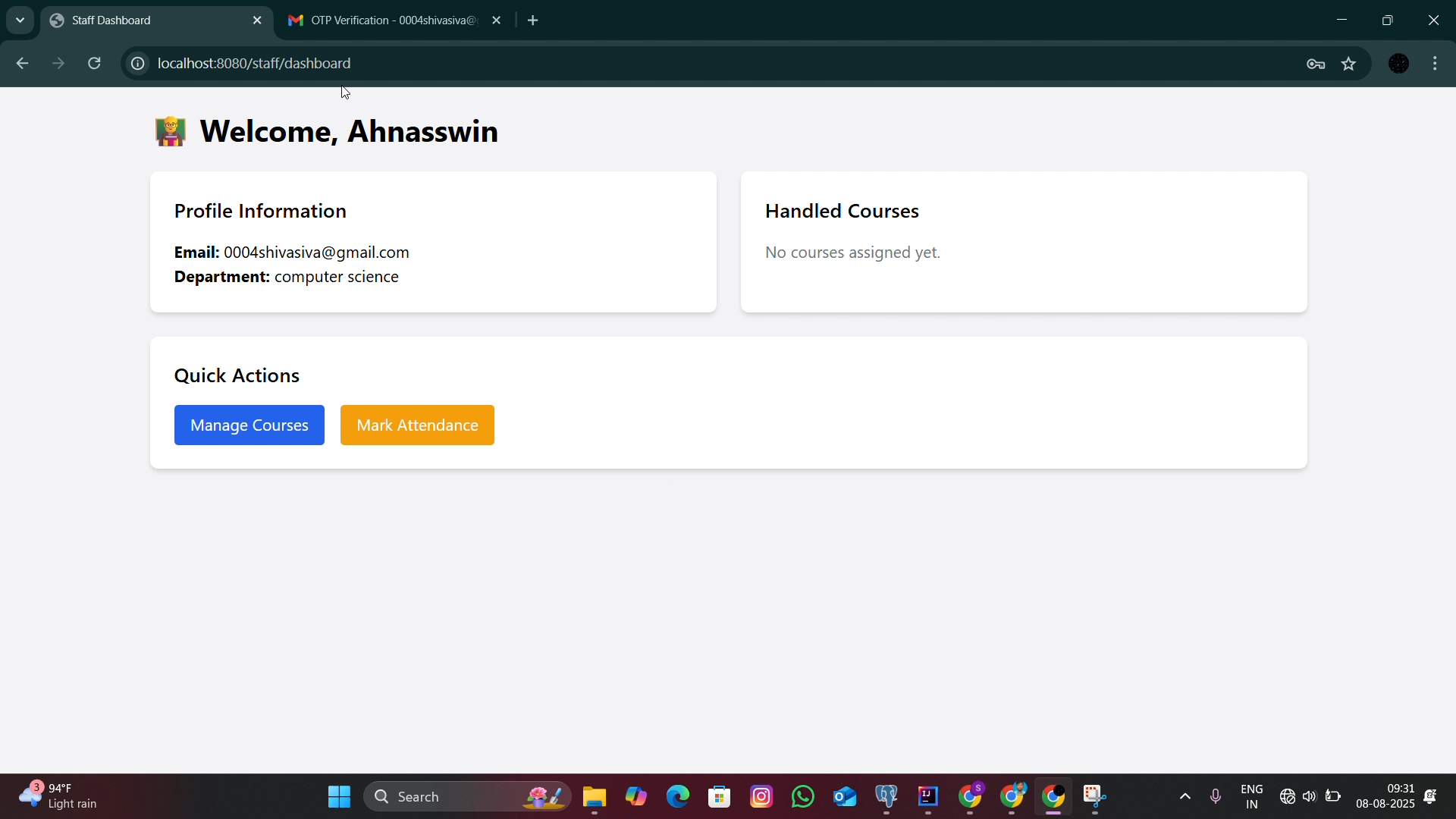Close the OTP Verification tab
Image resolution: width=1456 pixels, height=819 pixels.
coord(497,20)
